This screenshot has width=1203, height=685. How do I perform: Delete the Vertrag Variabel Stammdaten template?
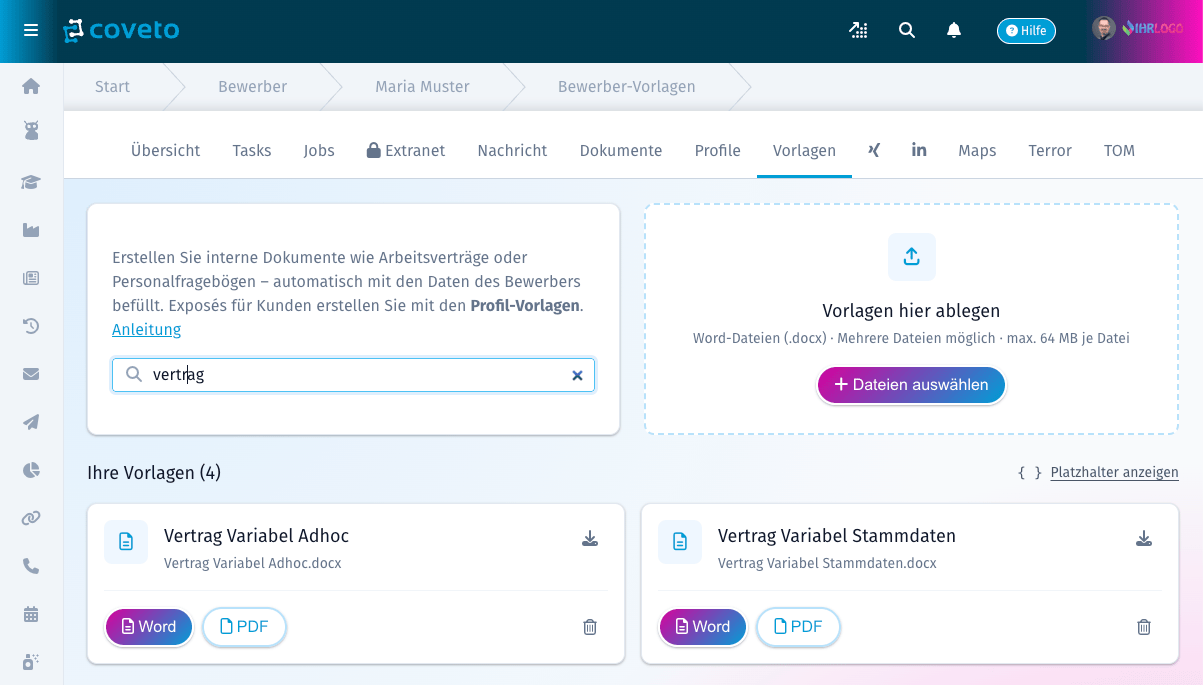(1144, 627)
